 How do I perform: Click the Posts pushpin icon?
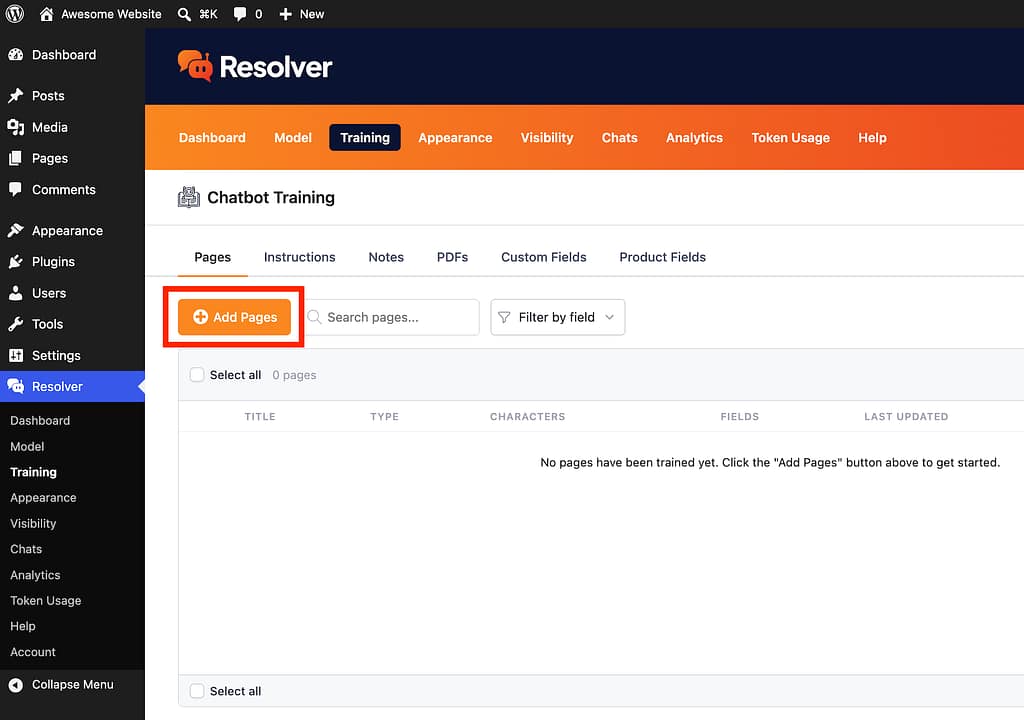pos(16,95)
